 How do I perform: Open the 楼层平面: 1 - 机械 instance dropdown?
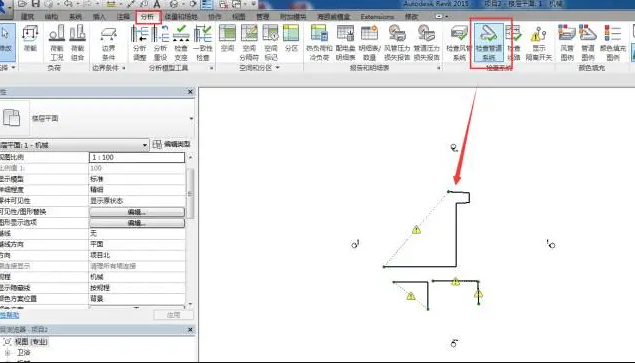point(145,145)
